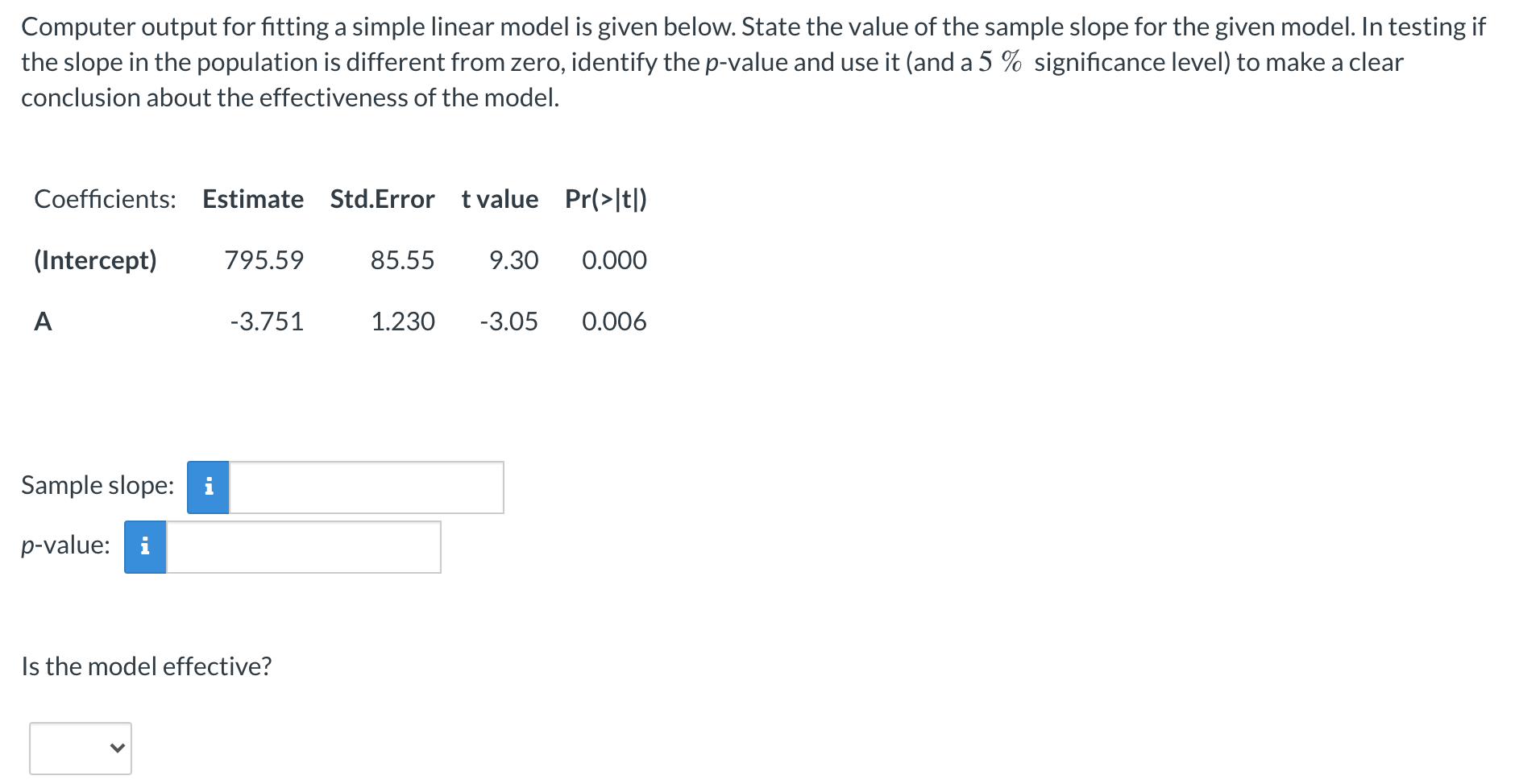Click the intercept estimate 795.59 value
This screenshot has width=1515, height=784.
[x=263, y=260]
